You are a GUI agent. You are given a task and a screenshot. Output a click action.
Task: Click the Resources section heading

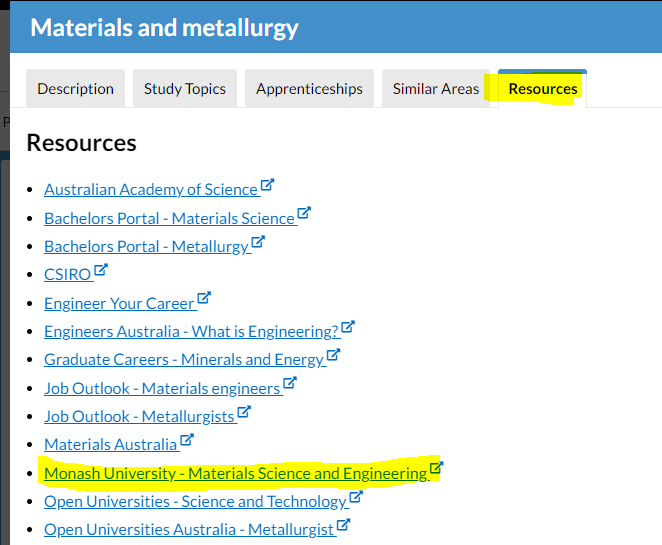tap(81, 143)
